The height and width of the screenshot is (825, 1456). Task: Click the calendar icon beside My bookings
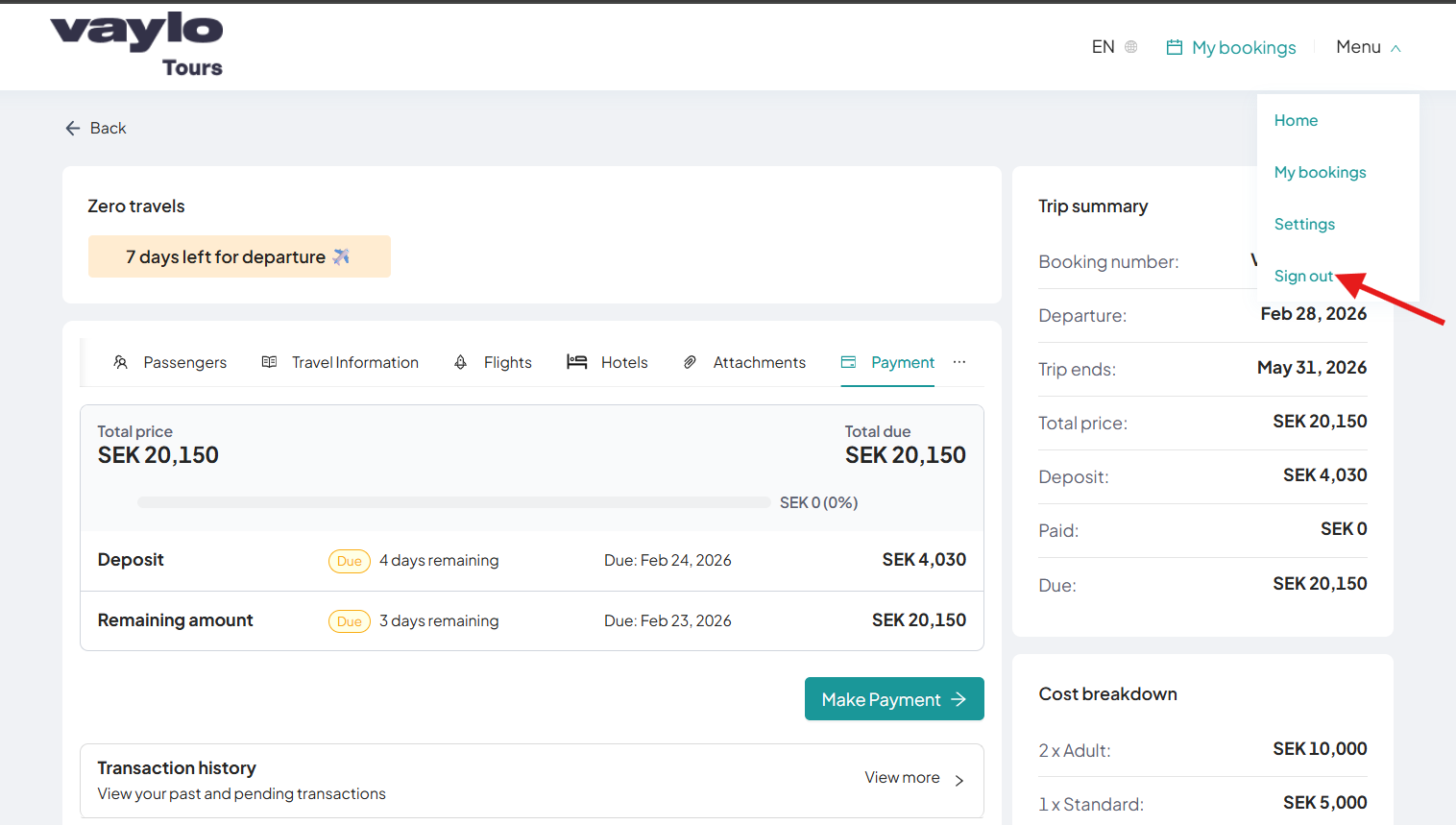click(1174, 47)
